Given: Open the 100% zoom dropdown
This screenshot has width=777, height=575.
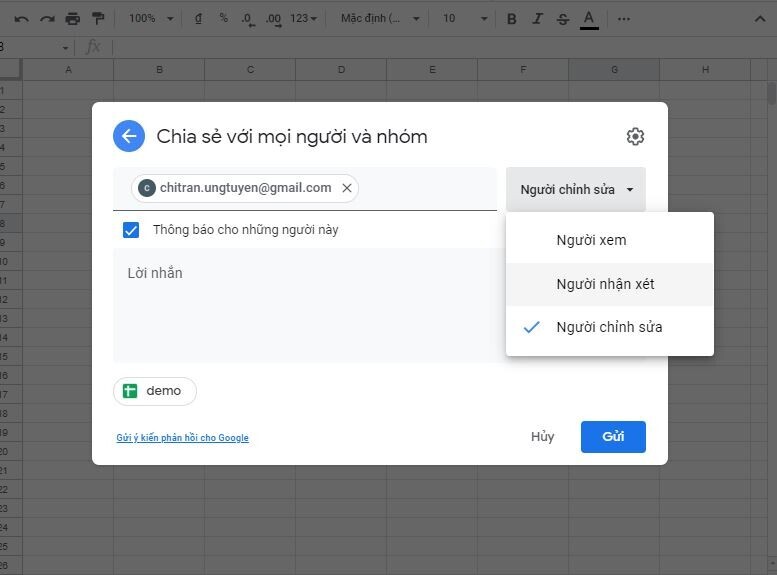Looking at the screenshot, I should click(151, 19).
